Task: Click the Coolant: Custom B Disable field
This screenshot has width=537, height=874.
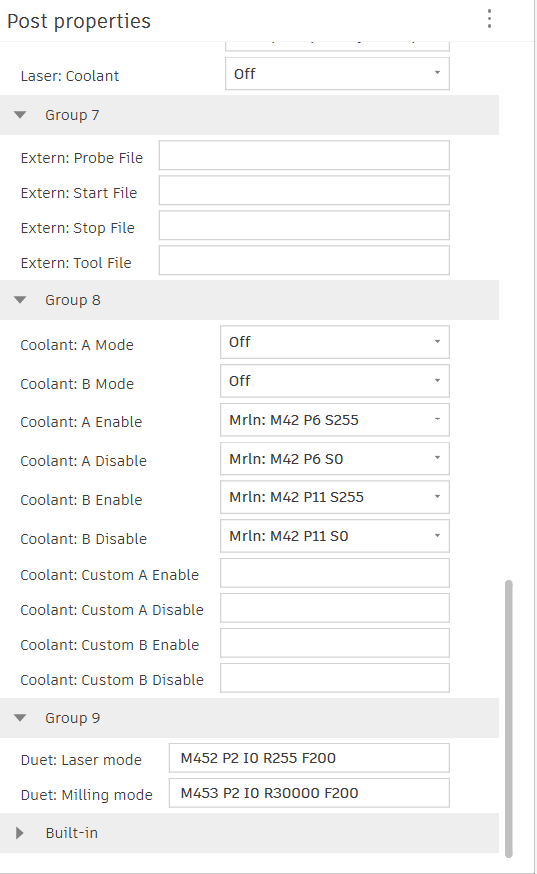Action: pyautogui.click(x=335, y=678)
